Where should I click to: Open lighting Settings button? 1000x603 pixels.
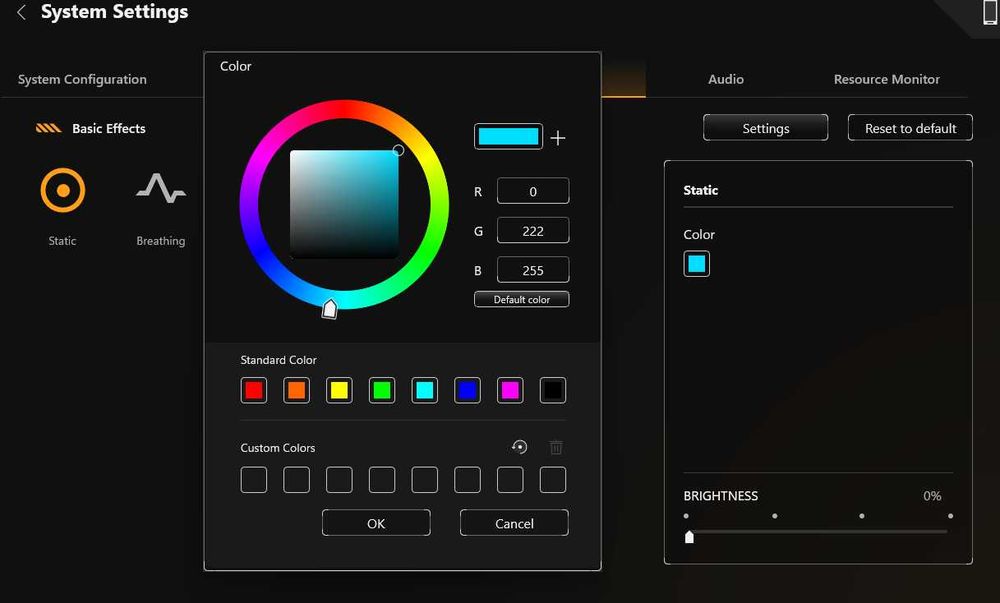pyautogui.click(x=765, y=127)
